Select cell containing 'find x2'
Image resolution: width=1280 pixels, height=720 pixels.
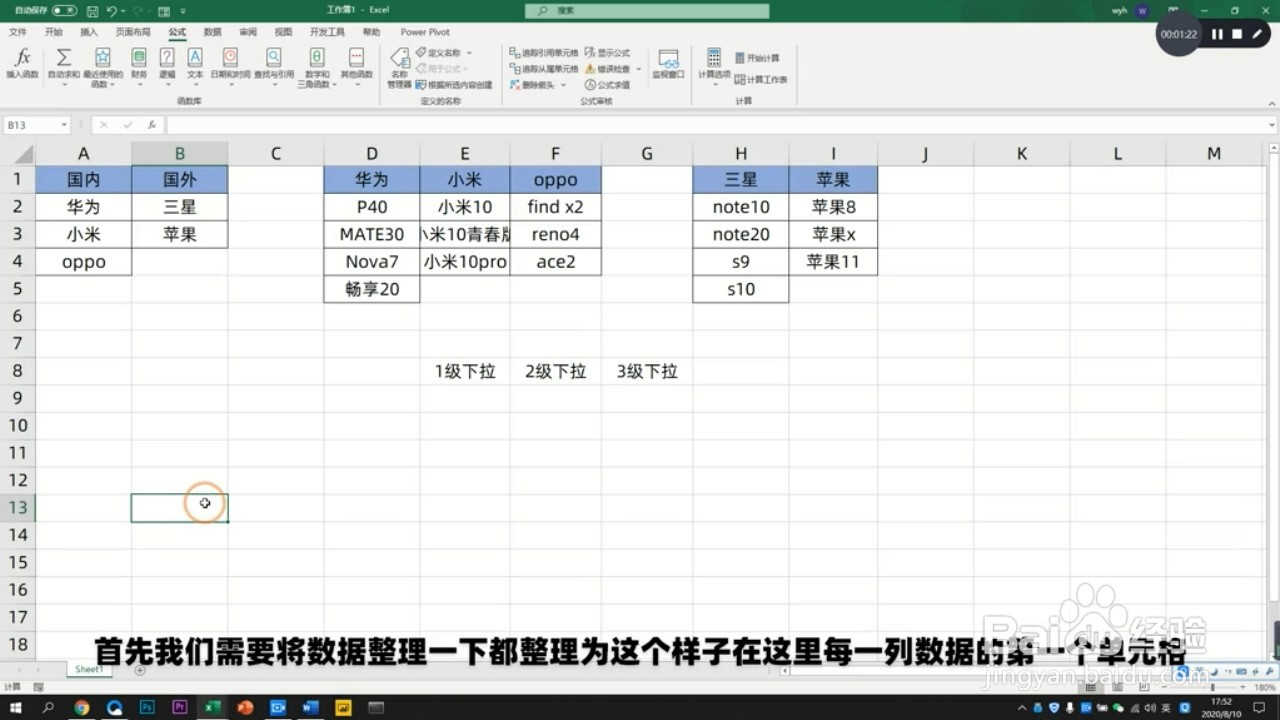[x=556, y=207]
